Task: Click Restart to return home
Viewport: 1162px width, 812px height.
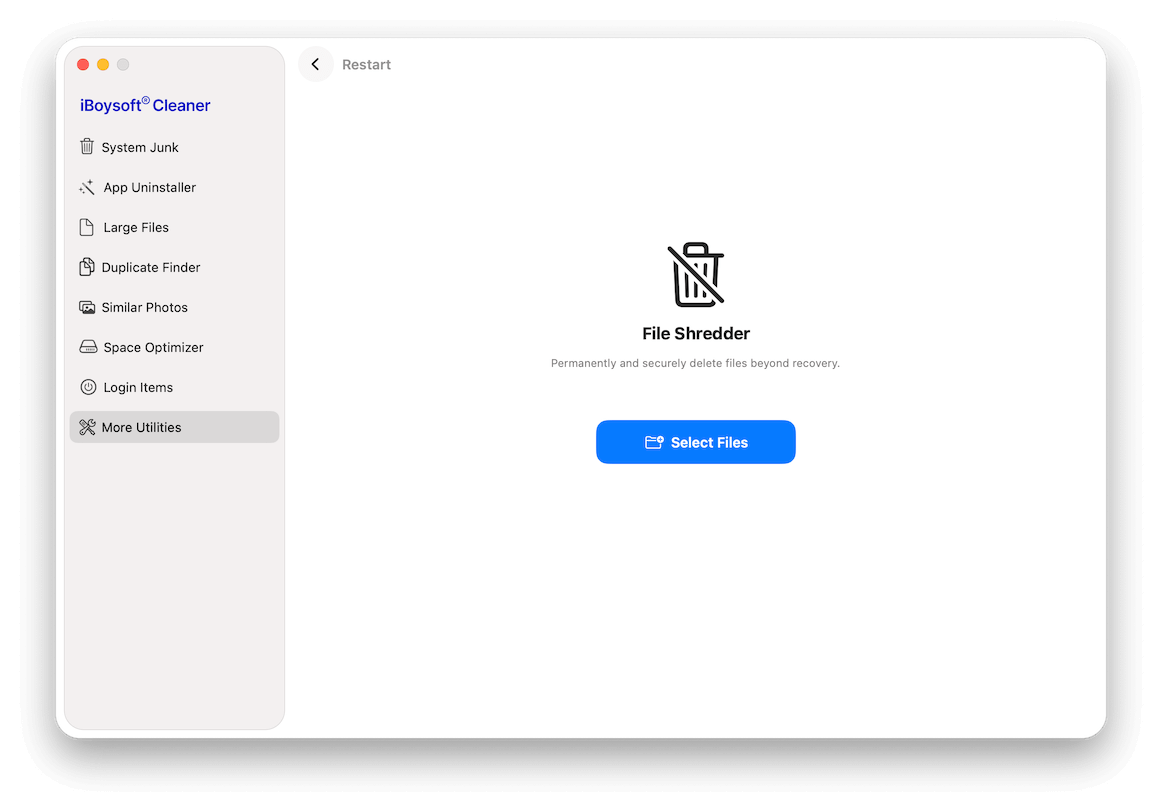Action: pyautogui.click(x=366, y=64)
